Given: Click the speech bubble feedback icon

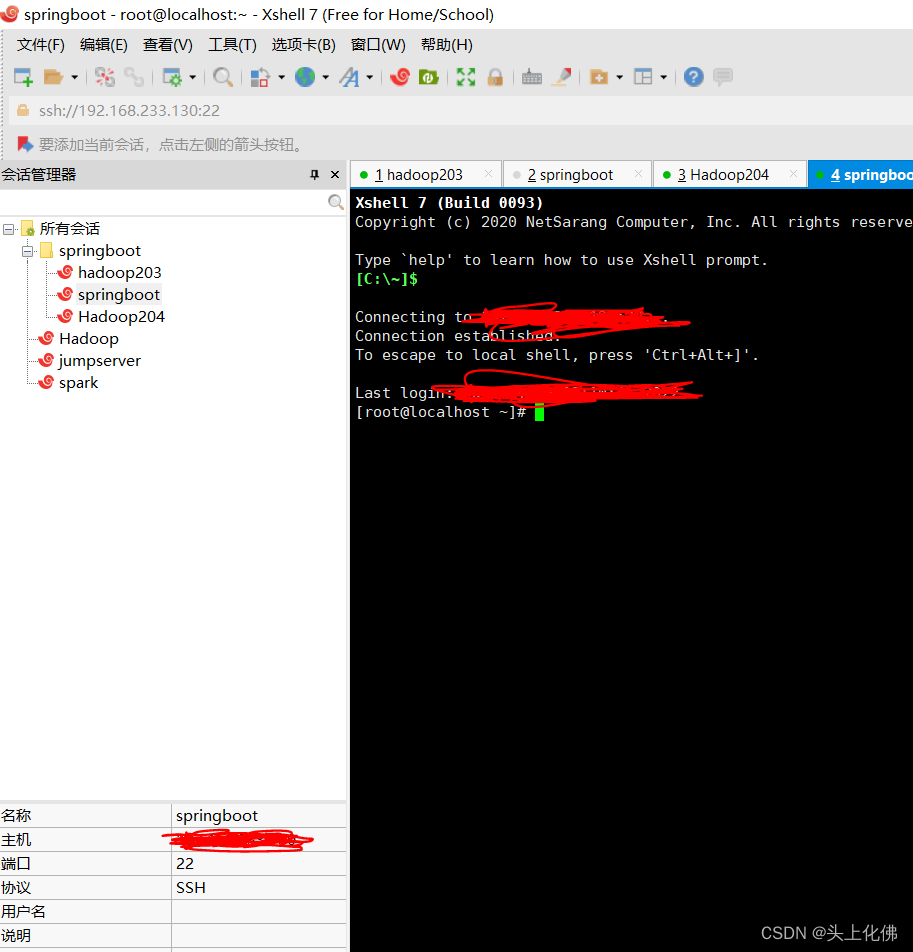Looking at the screenshot, I should click(722, 77).
